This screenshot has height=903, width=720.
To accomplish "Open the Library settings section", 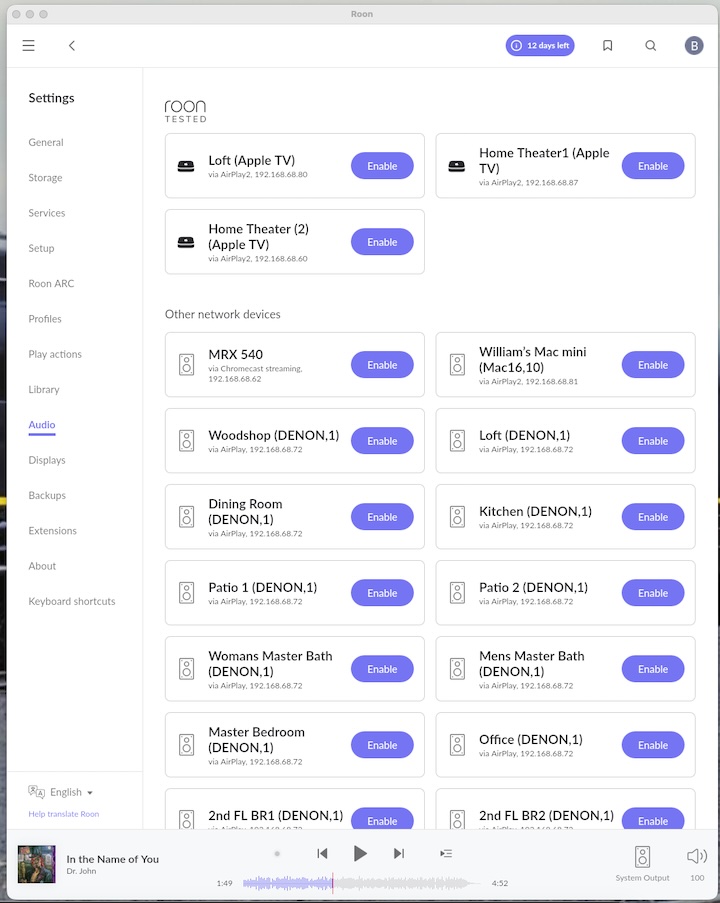I will tap(44, 390).
